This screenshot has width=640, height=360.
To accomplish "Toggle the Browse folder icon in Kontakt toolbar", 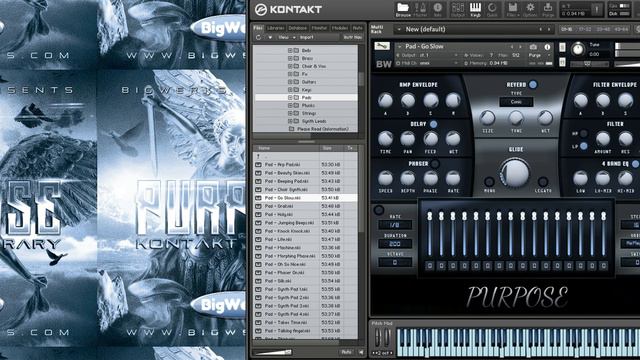I will [403, 10].
